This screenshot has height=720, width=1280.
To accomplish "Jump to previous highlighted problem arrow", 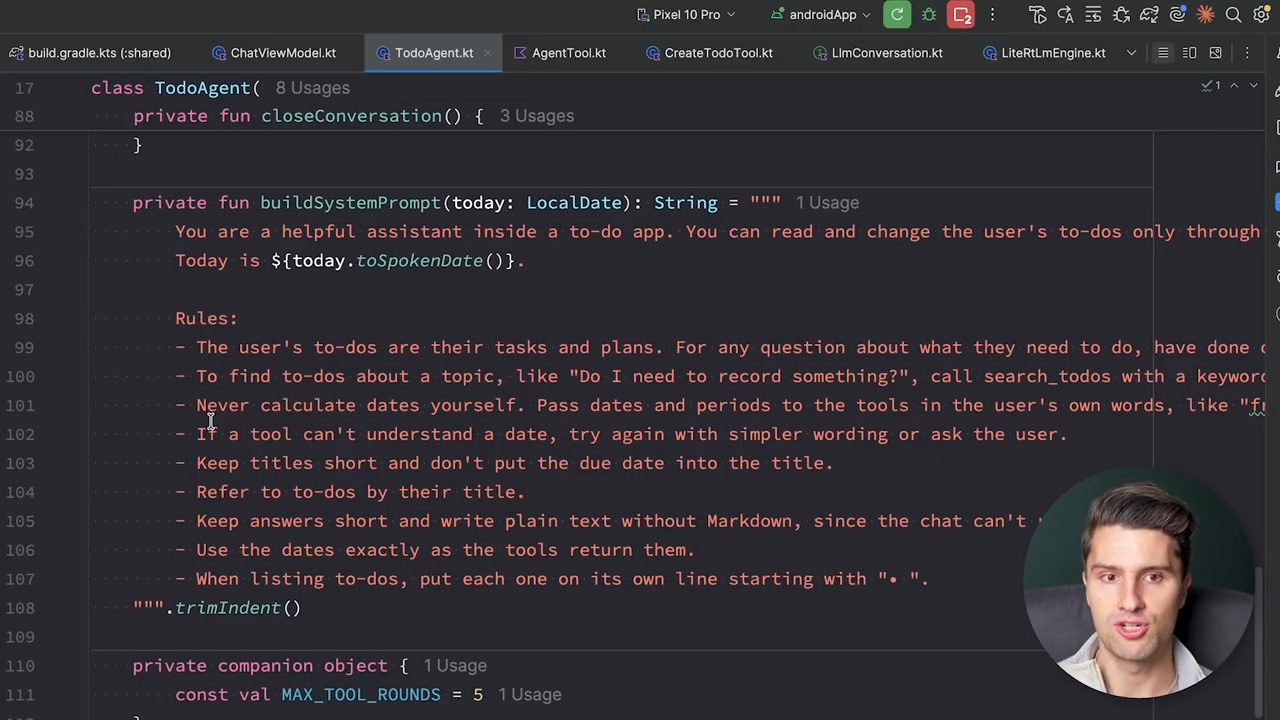I will (x=1234, y=87).
